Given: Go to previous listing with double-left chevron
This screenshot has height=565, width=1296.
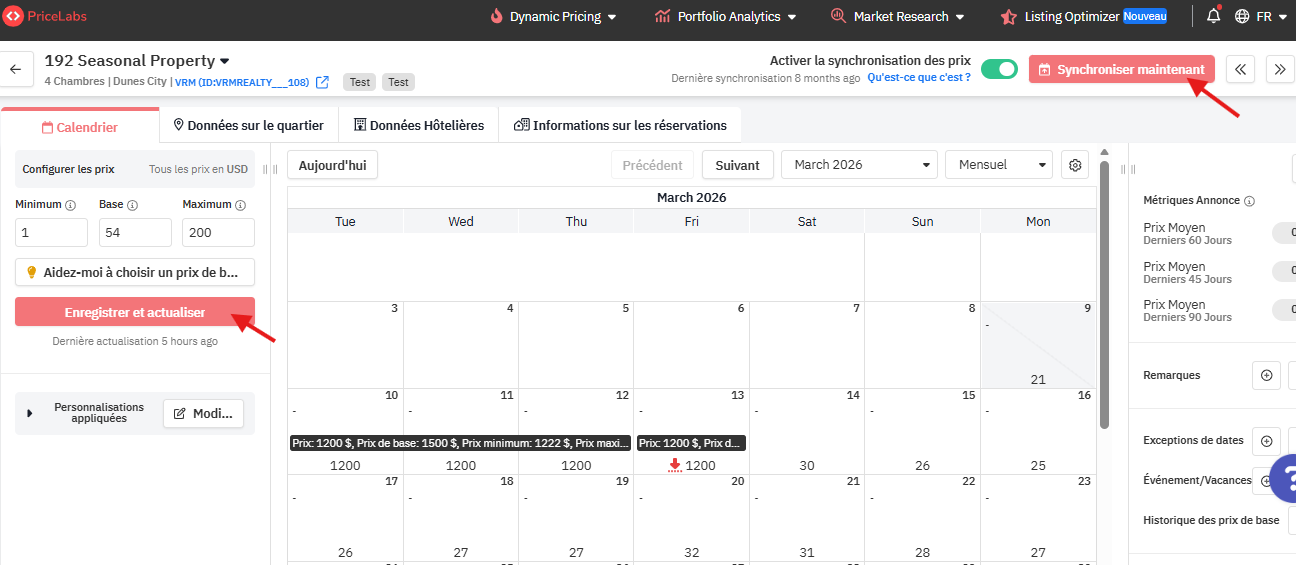Looking at the screenshot, I should pos(1240,69).
